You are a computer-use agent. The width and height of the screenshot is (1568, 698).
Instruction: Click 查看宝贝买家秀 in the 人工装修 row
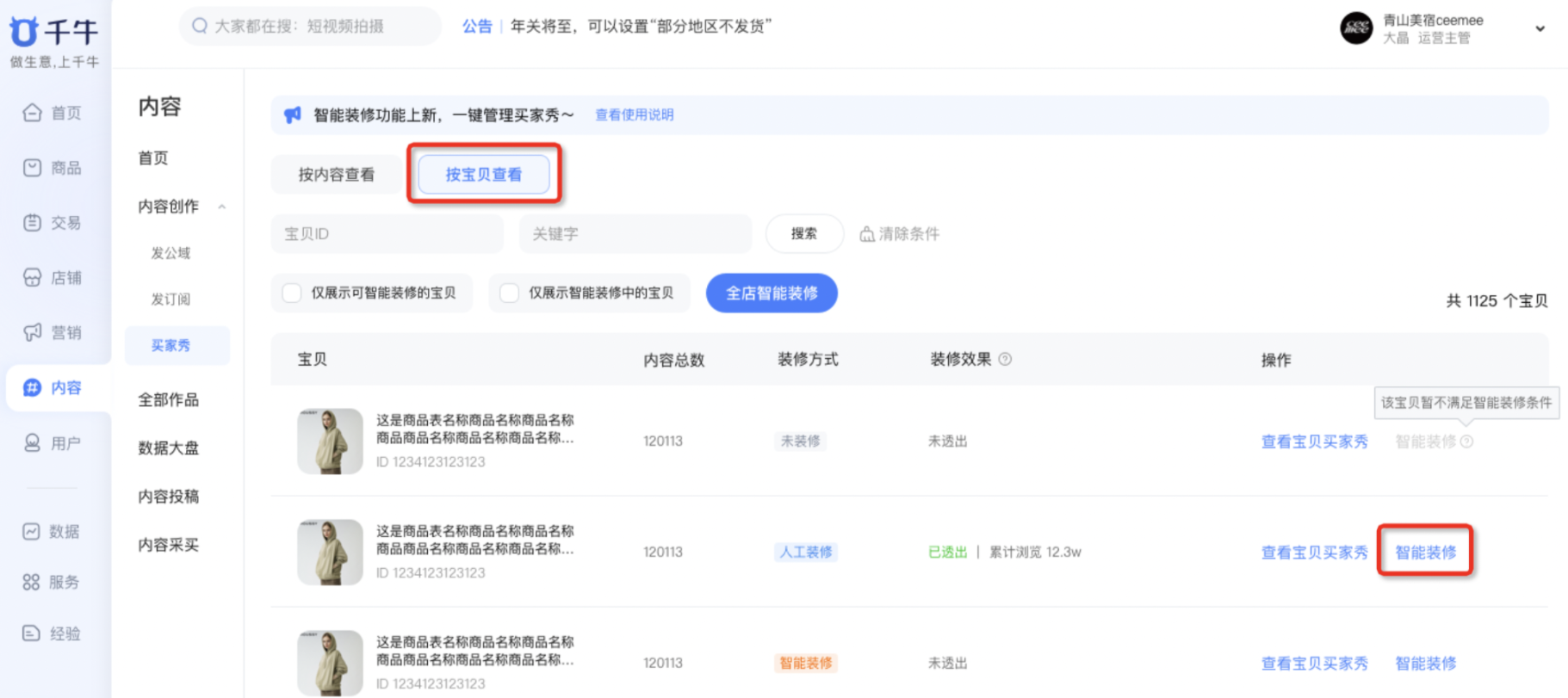point(1315,553)
